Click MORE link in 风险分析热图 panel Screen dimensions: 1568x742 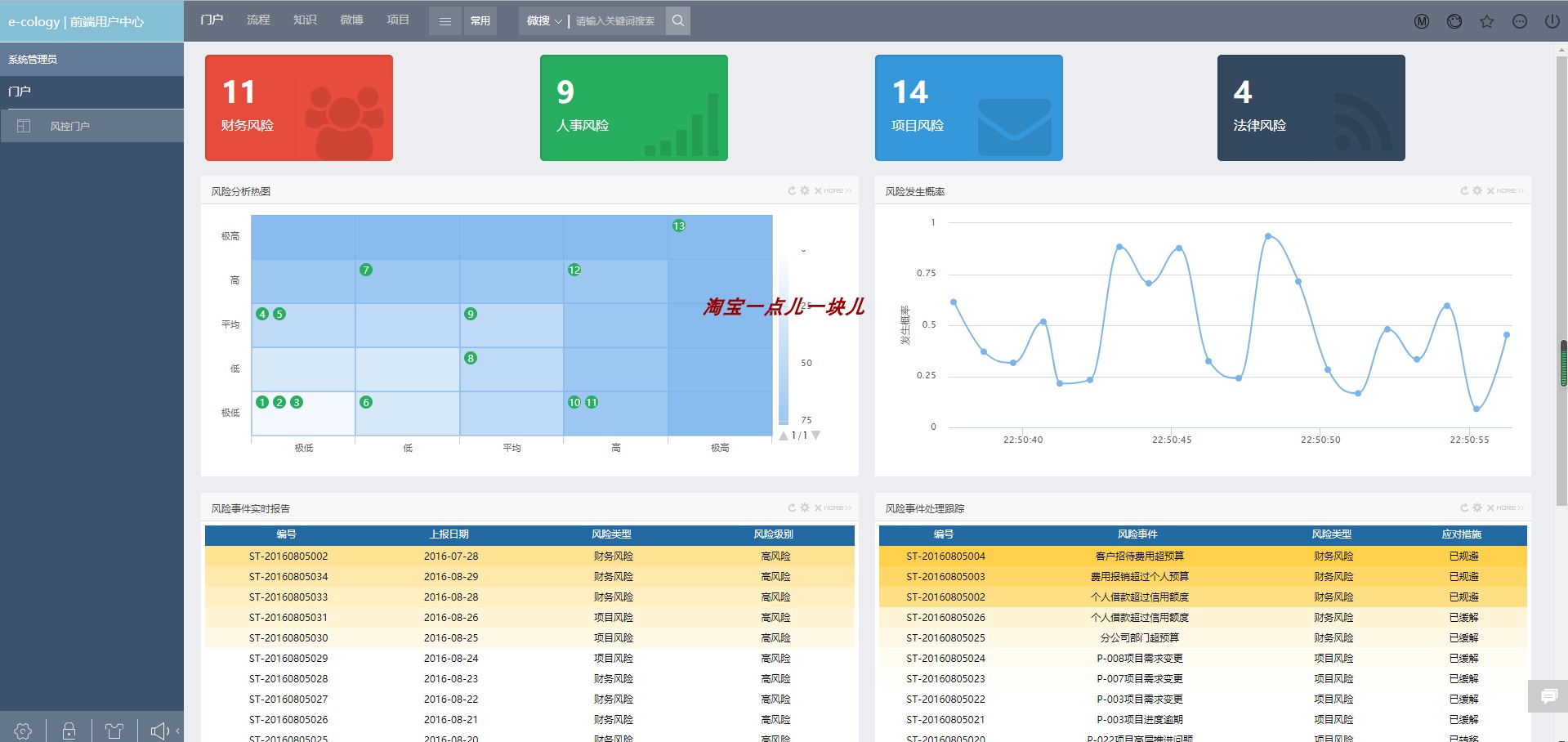click(x=838, y=190)
